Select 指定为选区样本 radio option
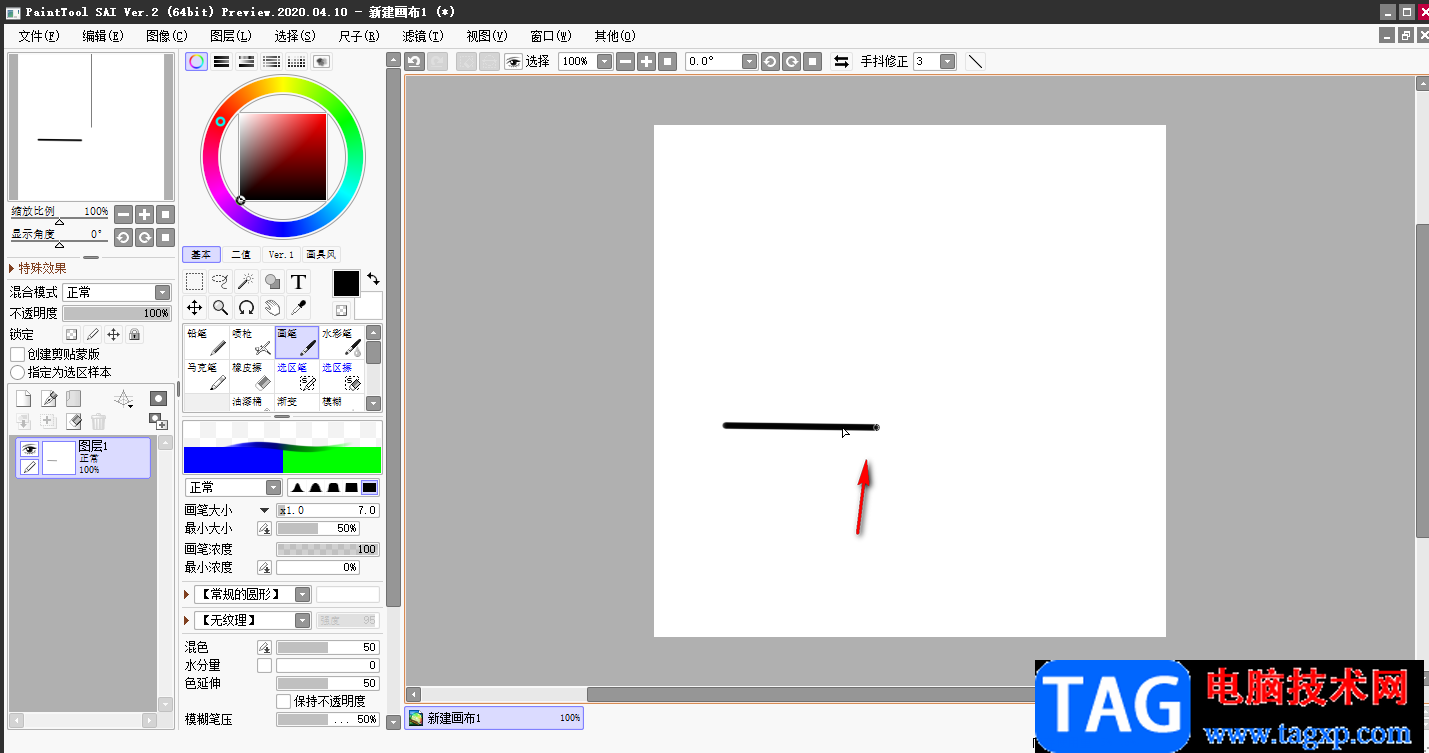The image size is (1429, 753). pyautogui.click(x=17, y=372)
